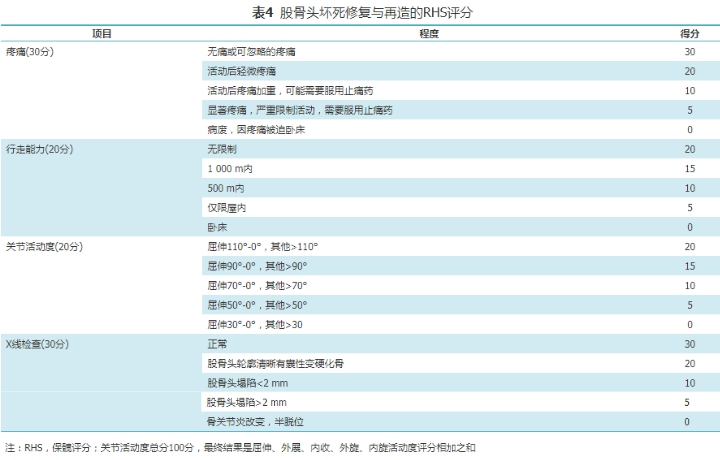
Task: Click the text 股骨头塌陷<2 mm
Action: click(248, 383)
